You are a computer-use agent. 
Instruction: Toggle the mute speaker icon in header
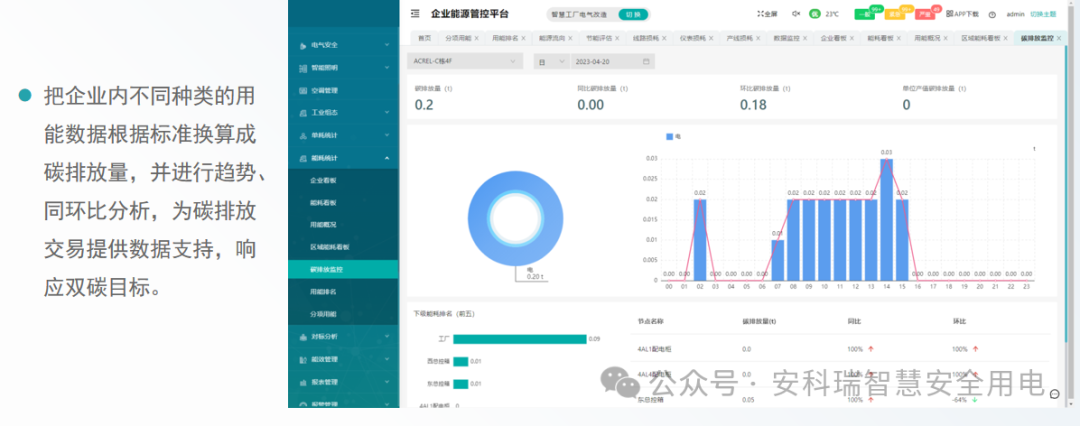pyautogui.click(x=796, y=14)
